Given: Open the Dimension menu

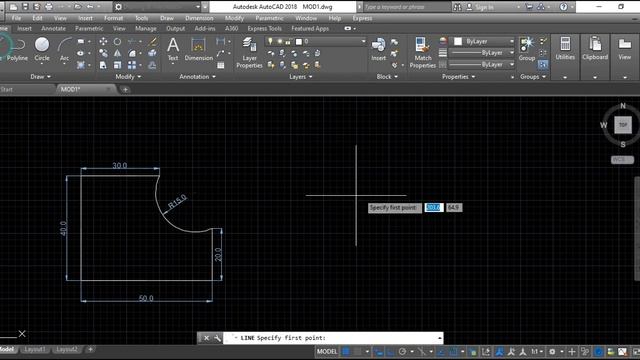Looking at the screenshot, I should [199, 18].
